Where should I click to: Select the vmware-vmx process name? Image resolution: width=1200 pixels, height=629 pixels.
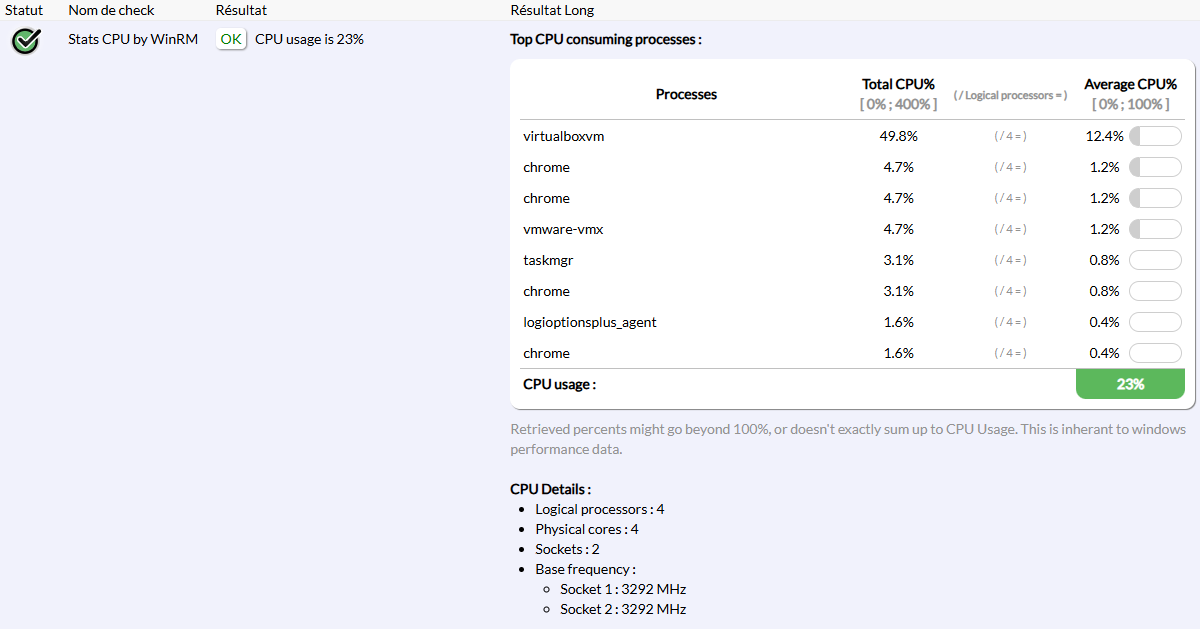(x=563, y=229)
